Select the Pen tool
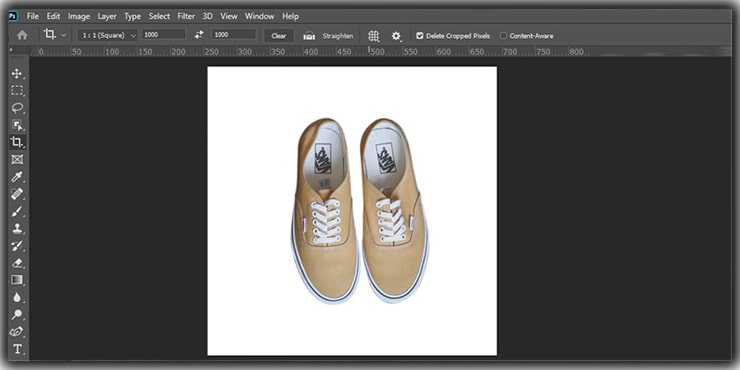The width and height of the screenshot is (740, 370). [x=17, y=332]
